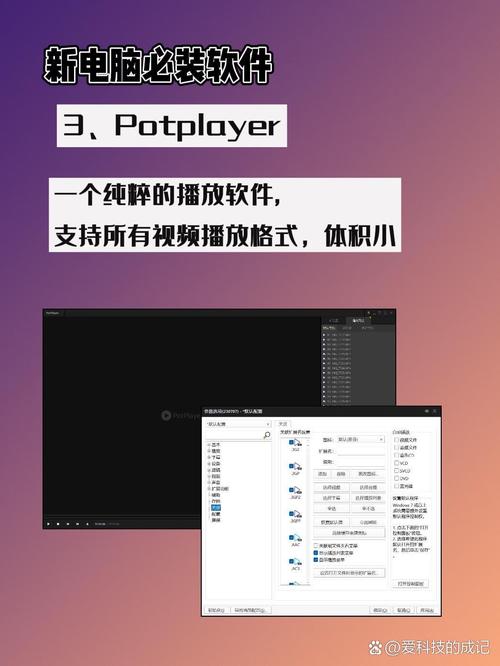Click the 全选 select-all button

click(x=331, y=508)
